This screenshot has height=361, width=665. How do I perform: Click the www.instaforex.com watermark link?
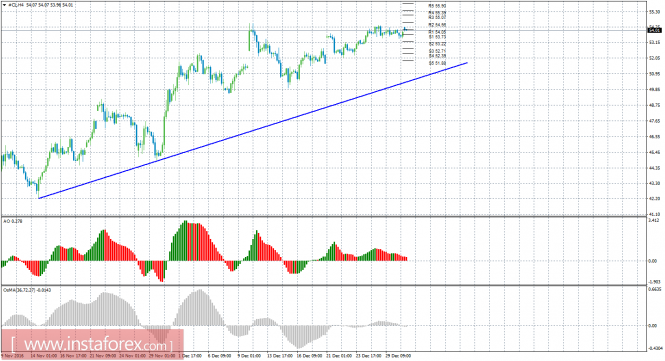click(x=92, y=344)
